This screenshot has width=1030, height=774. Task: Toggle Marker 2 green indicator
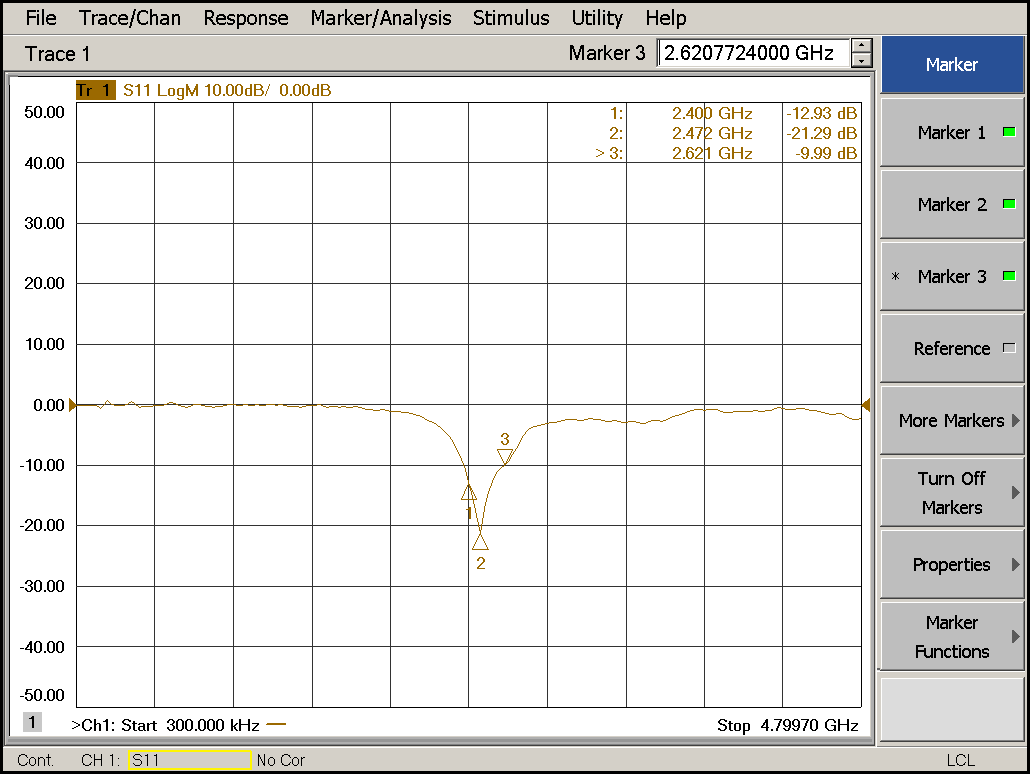pyautogui.click(x=1009, y=204)
